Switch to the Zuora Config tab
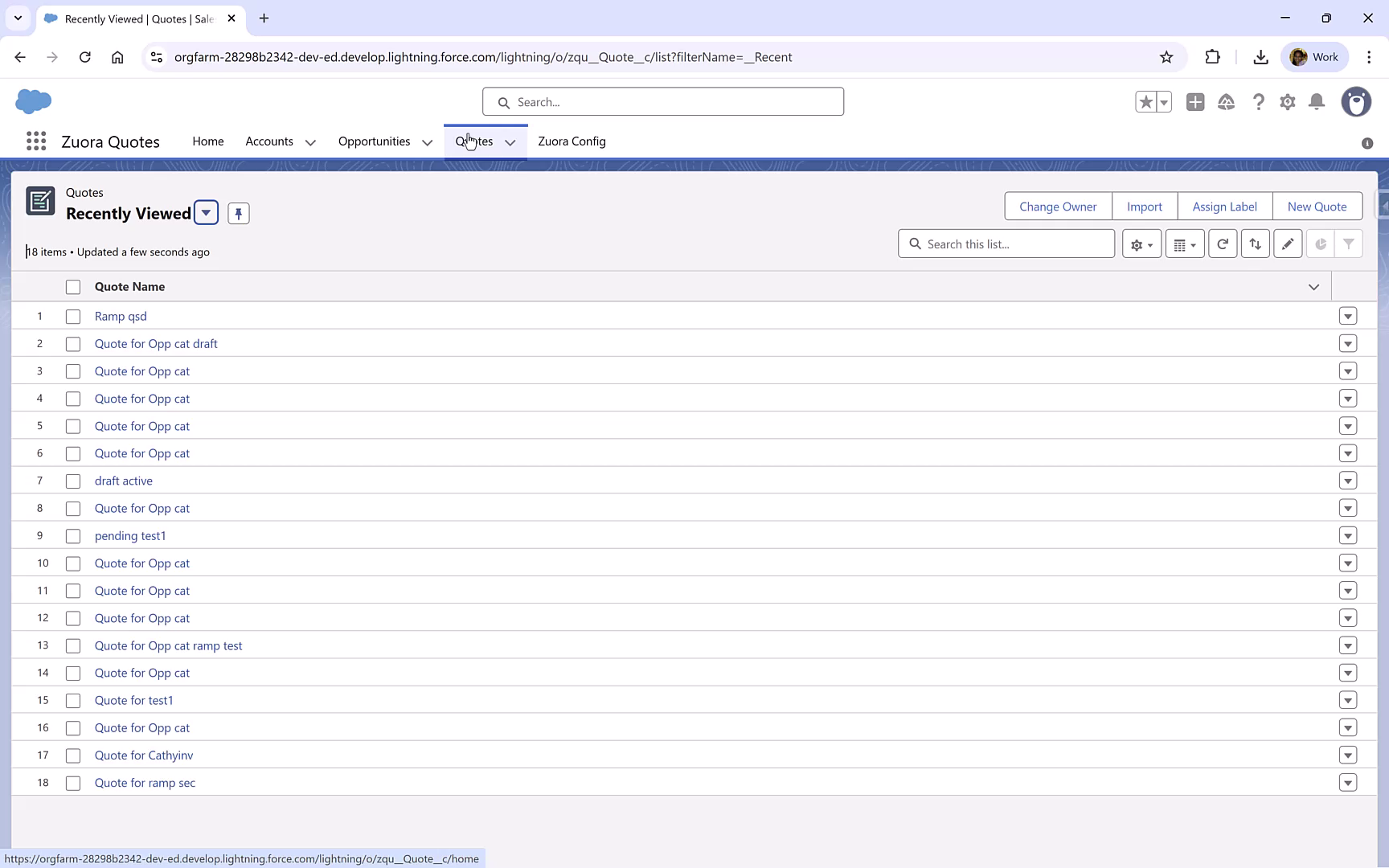 click(572, 141)
